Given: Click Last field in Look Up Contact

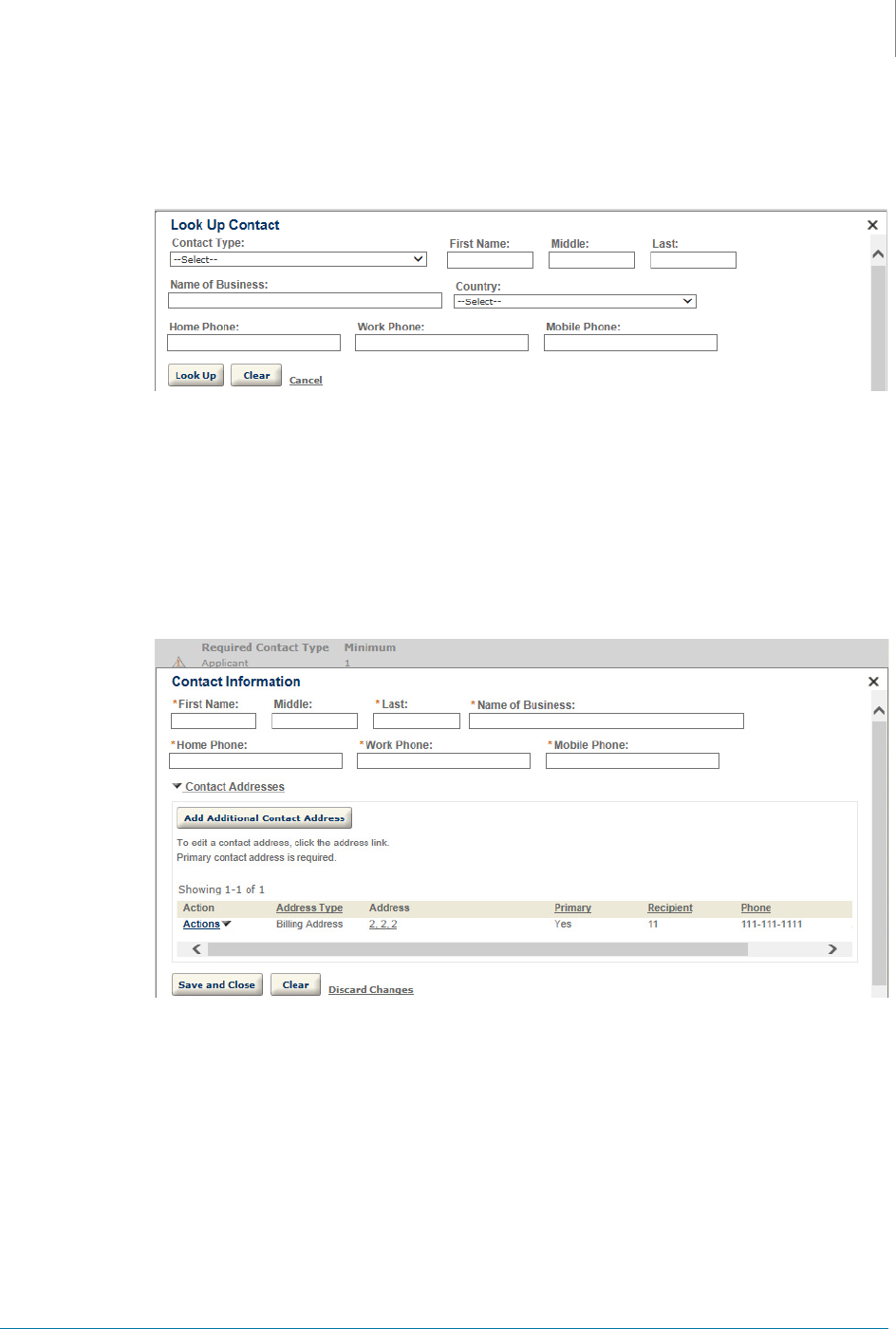Looking at the screenshot, I should (x=693, y=260).
